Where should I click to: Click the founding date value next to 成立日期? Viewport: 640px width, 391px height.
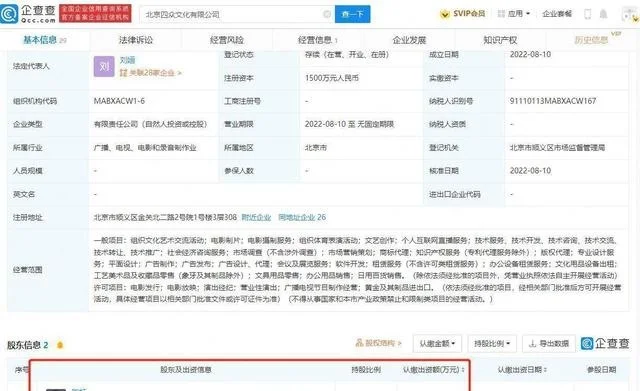pos(530,55)
